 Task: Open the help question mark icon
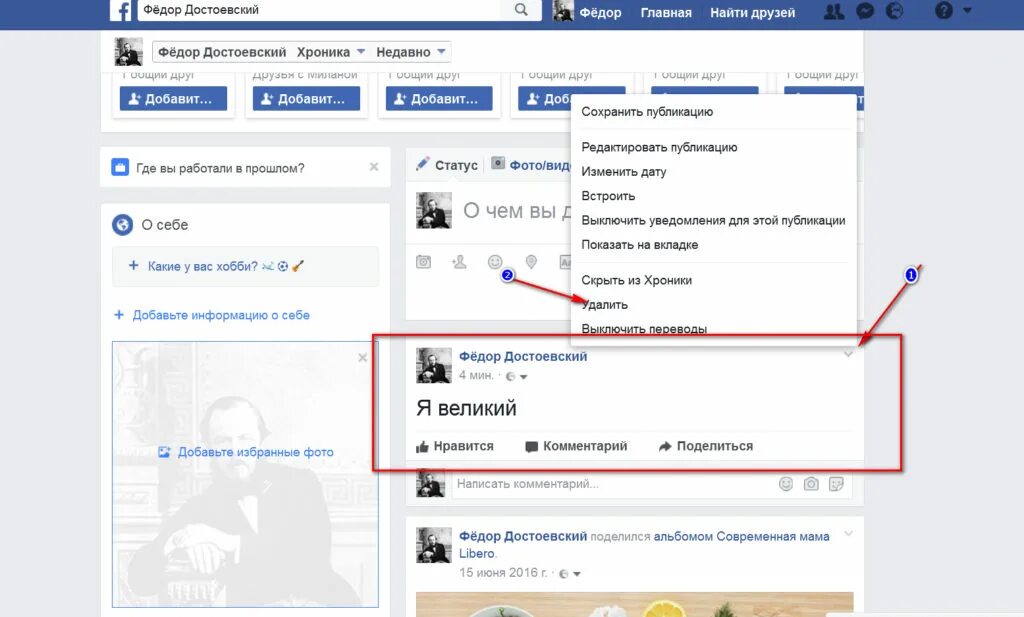(944, 10)
